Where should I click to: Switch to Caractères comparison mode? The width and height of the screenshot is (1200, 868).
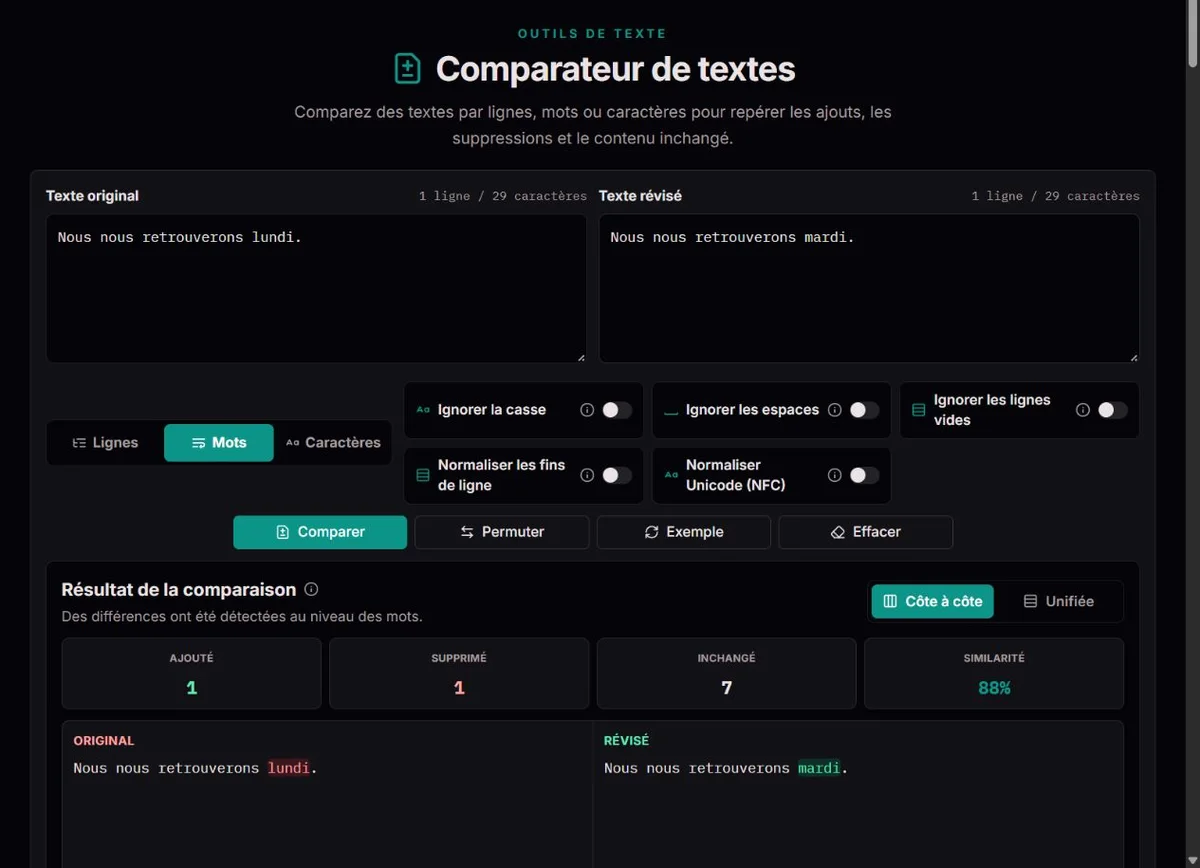tap(333, 443)
